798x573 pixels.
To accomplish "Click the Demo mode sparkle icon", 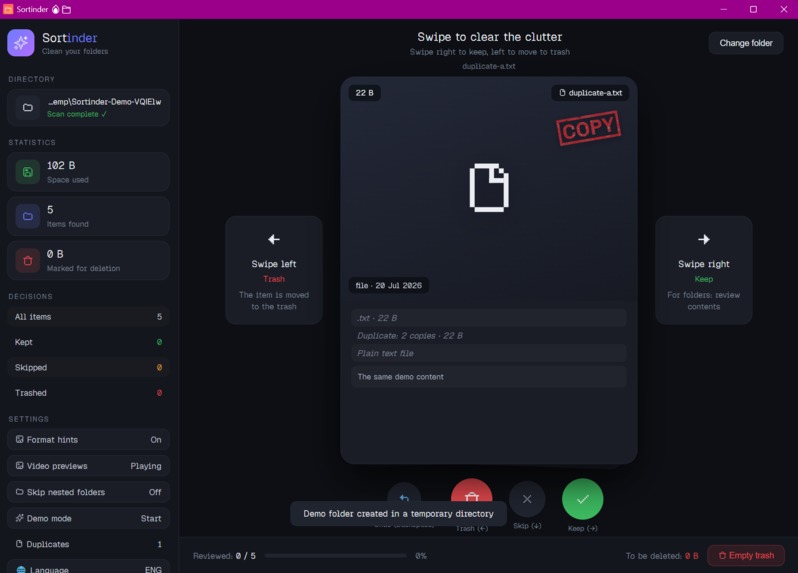I will tap(19, 518).
